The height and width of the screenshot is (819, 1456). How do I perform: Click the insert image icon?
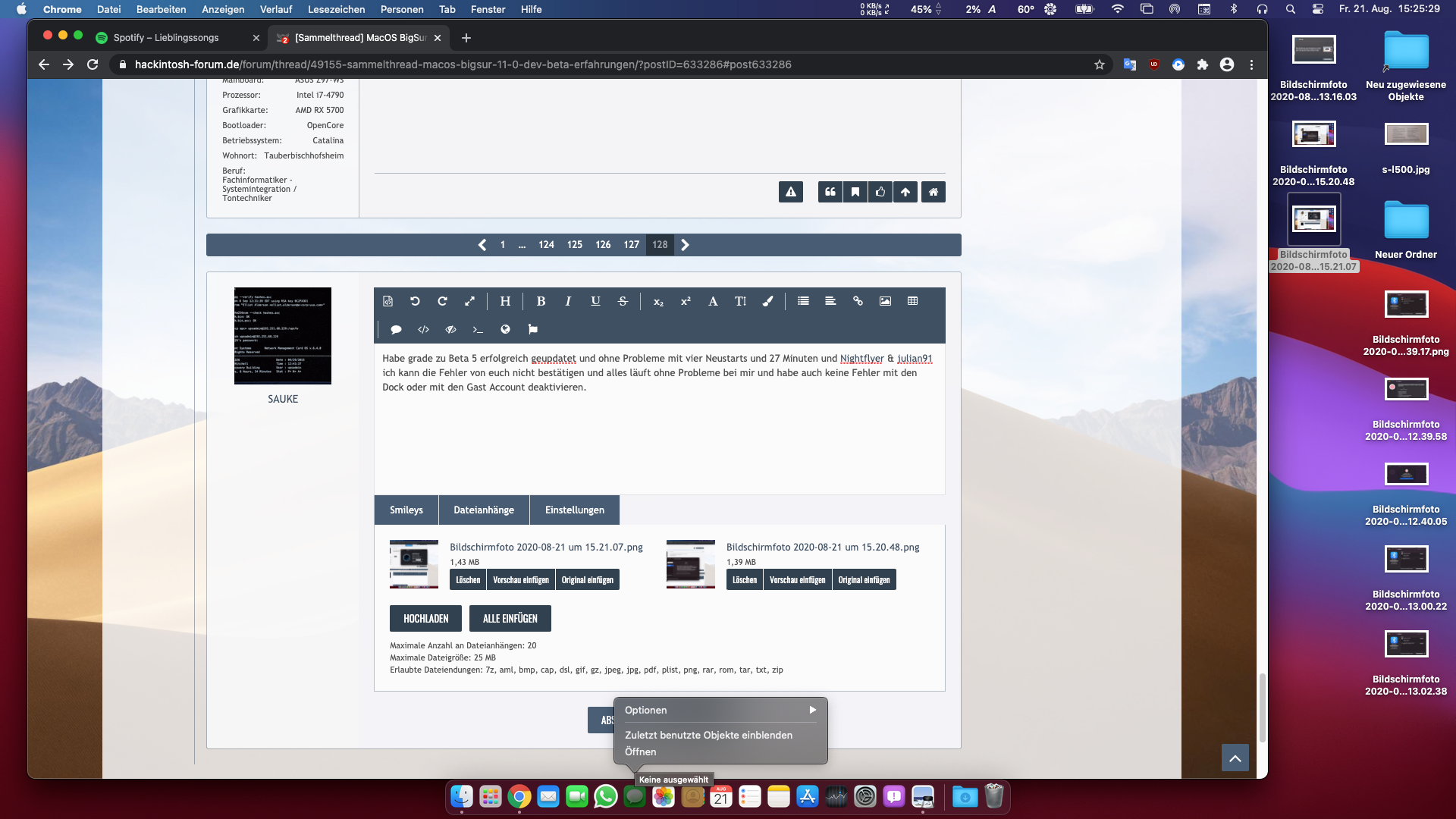pos(885,301)
